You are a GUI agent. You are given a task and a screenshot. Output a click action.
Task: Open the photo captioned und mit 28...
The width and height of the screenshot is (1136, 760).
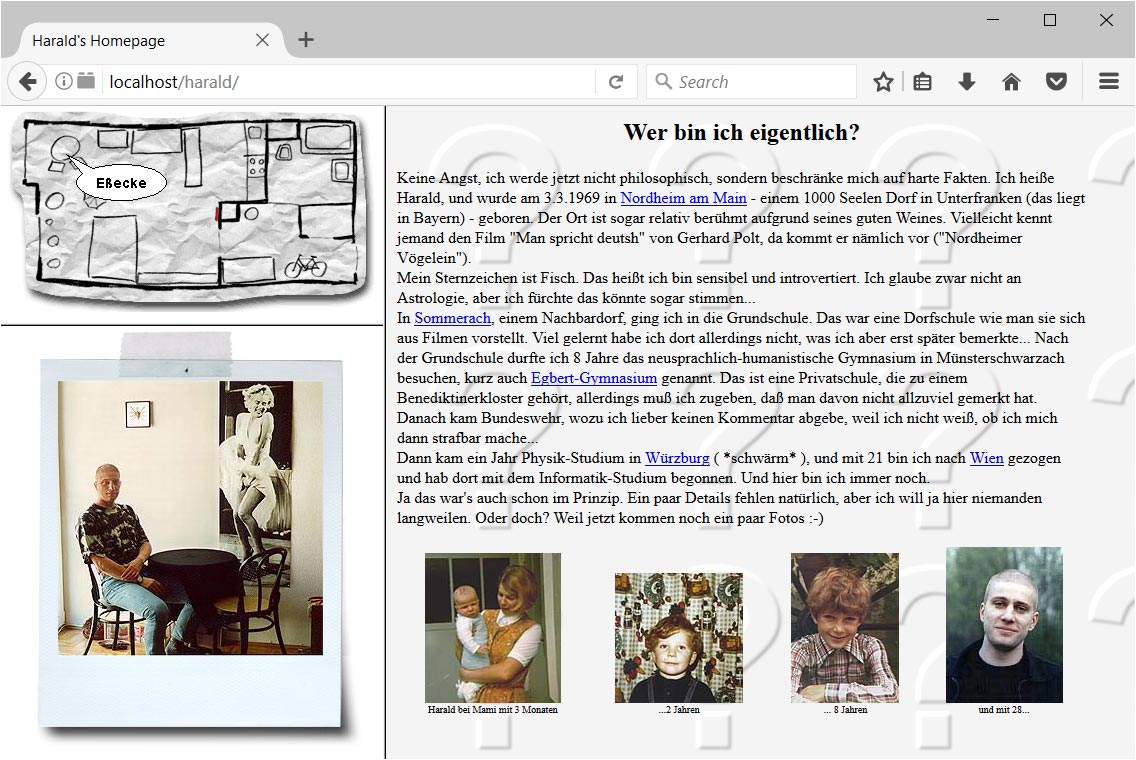click(x=1004, y=625)
